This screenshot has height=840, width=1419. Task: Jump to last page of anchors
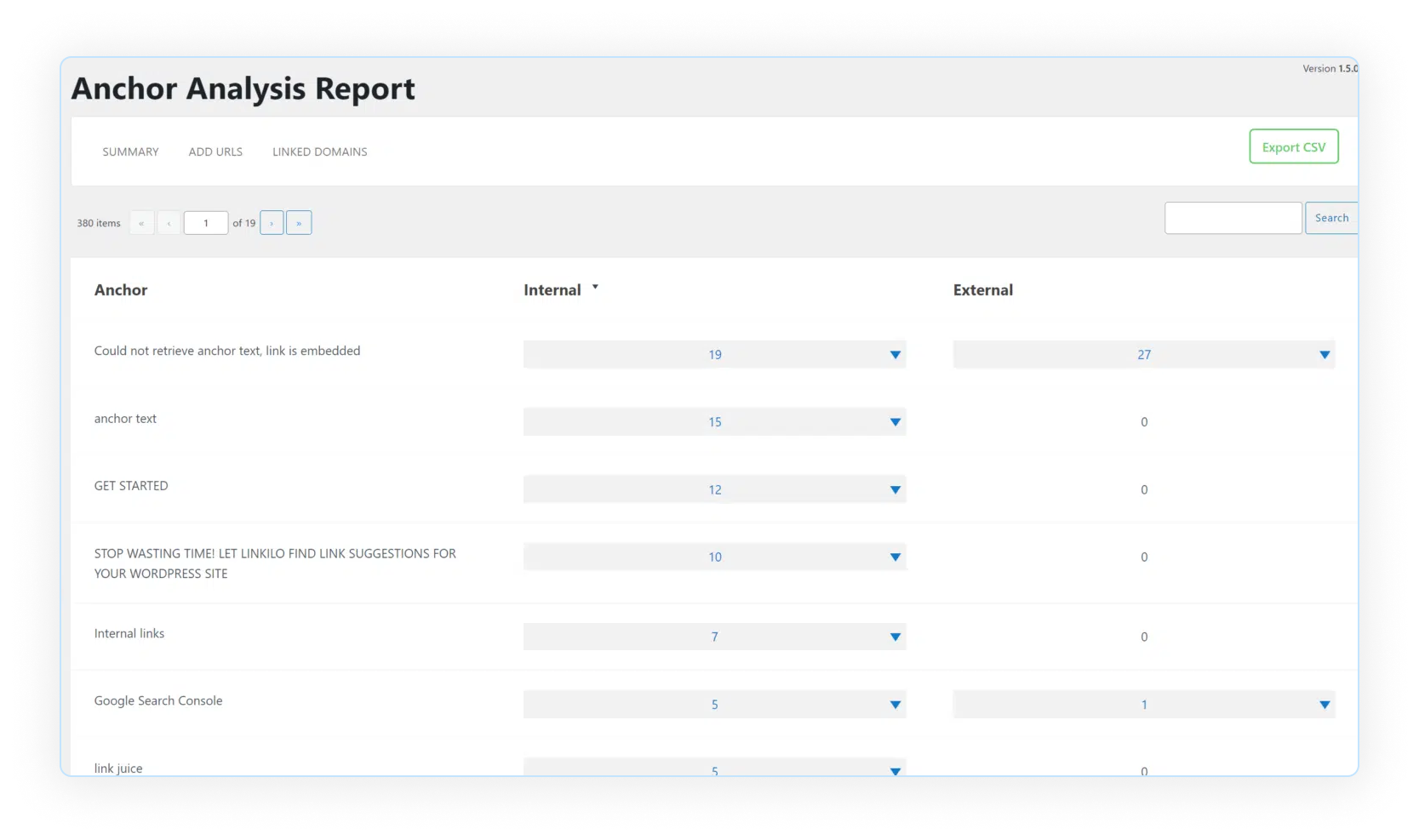click(x=299, y=223)
